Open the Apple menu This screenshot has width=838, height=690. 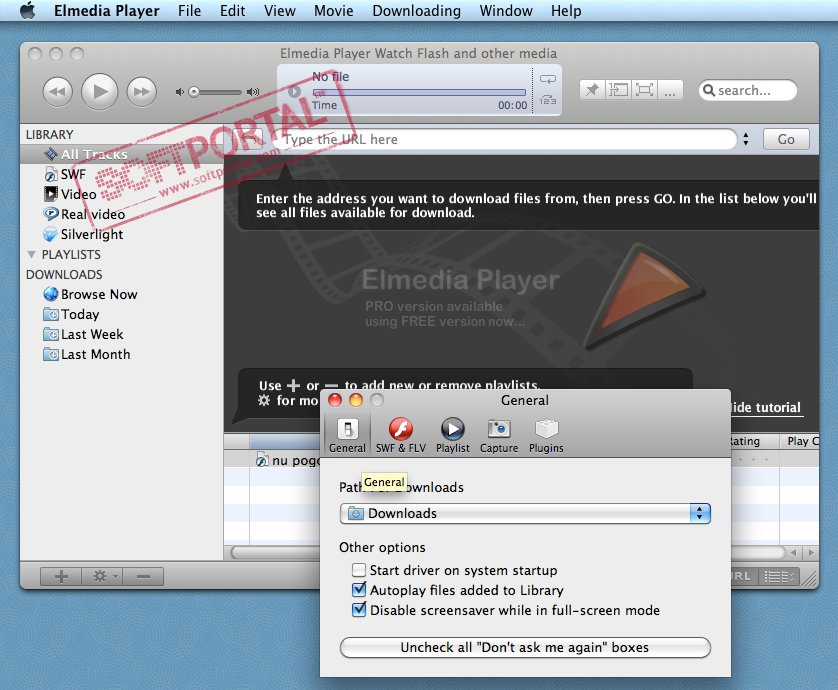[x=28, y=11]
